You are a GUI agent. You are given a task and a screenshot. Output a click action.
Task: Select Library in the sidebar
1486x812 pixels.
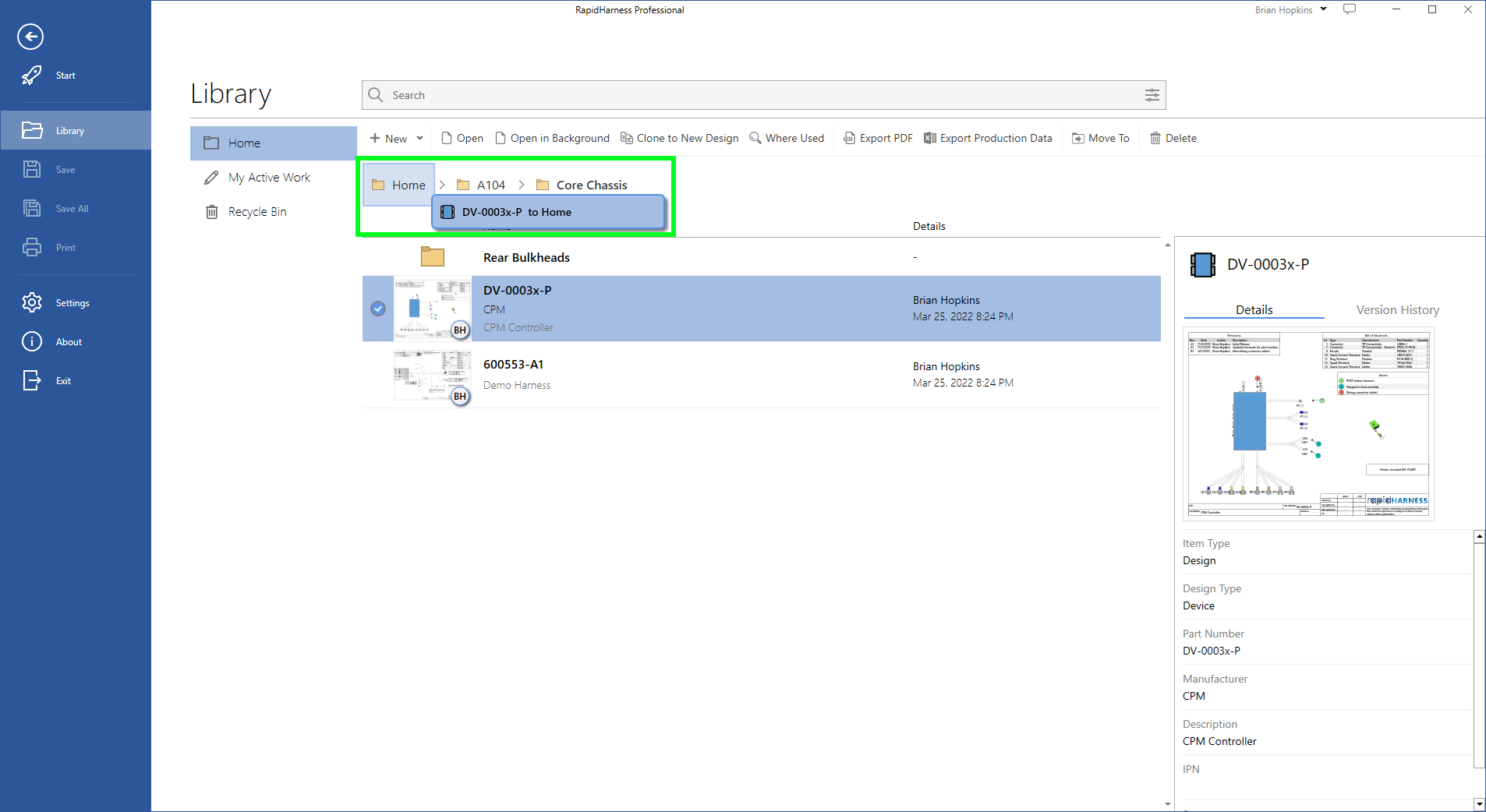76,130
